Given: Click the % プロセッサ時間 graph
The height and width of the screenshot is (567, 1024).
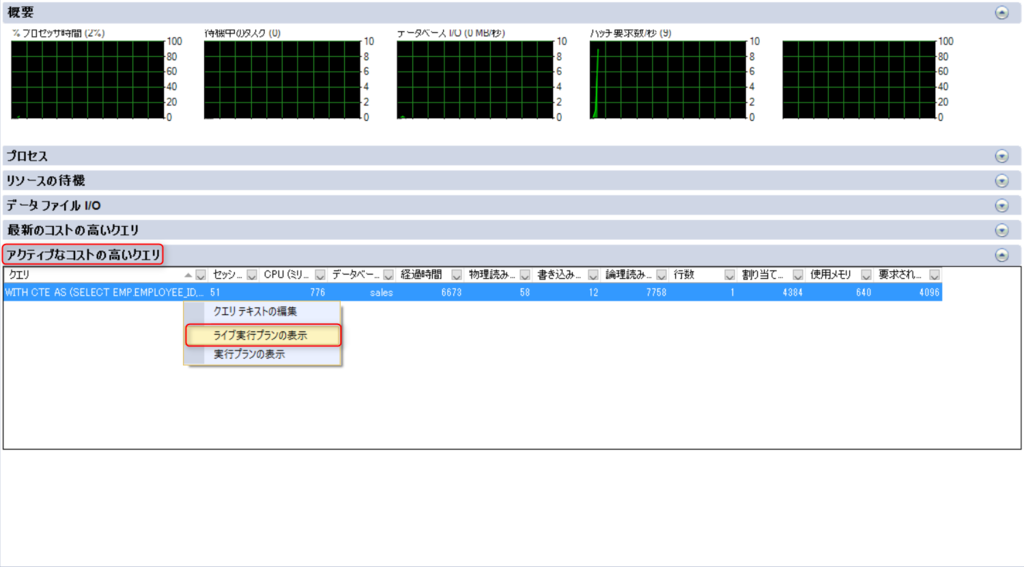Looking at the screenshot, I should click(88, 80).
